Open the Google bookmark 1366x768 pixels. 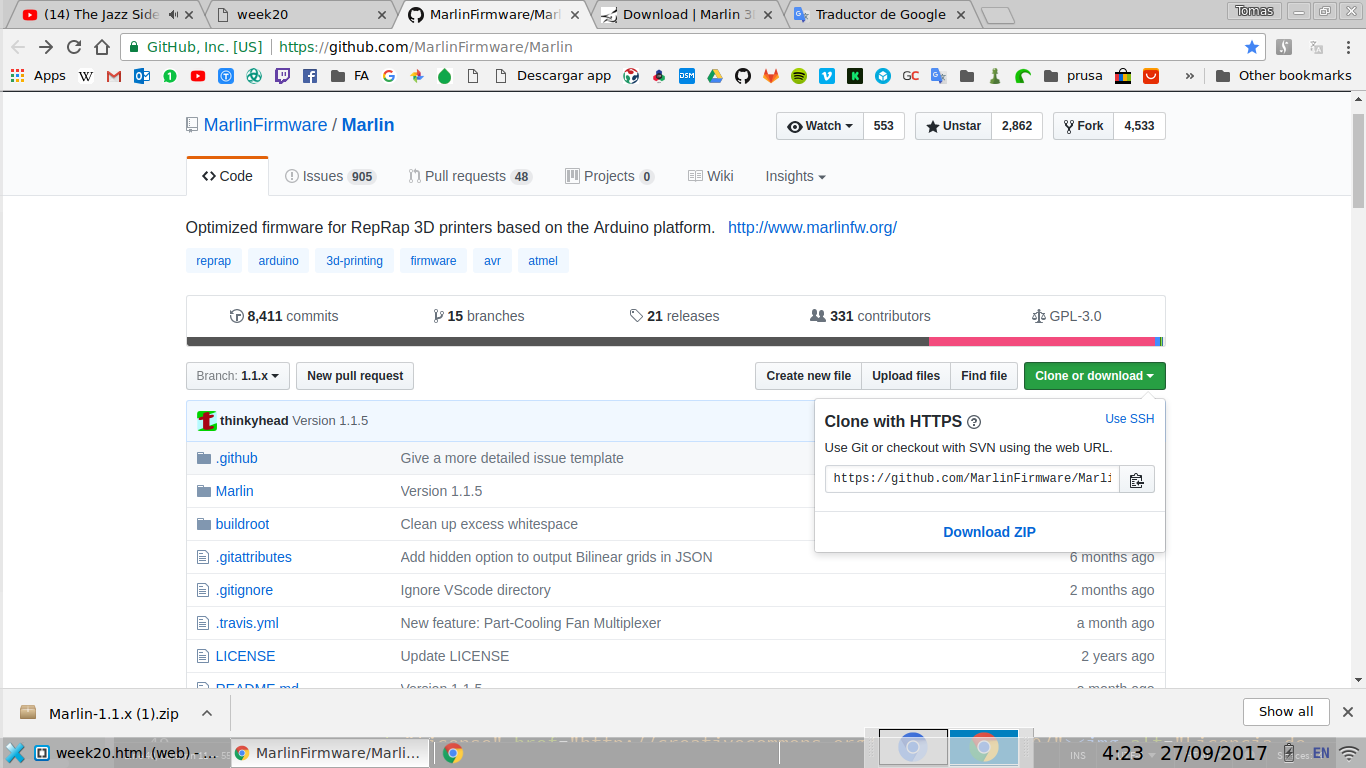(x=388, y=76)
